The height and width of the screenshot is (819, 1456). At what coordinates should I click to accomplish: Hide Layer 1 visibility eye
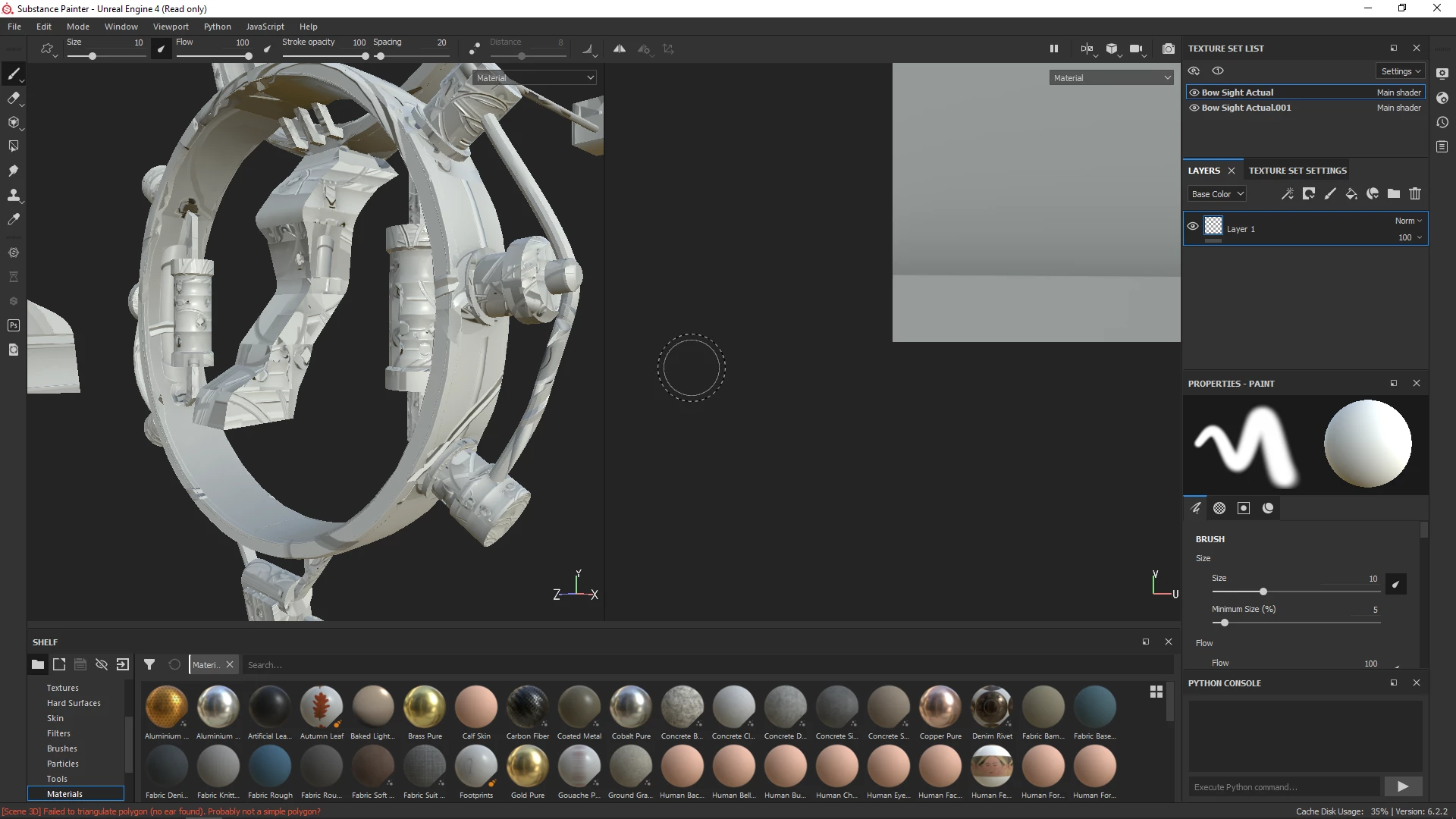click(x=1193, y=226)
